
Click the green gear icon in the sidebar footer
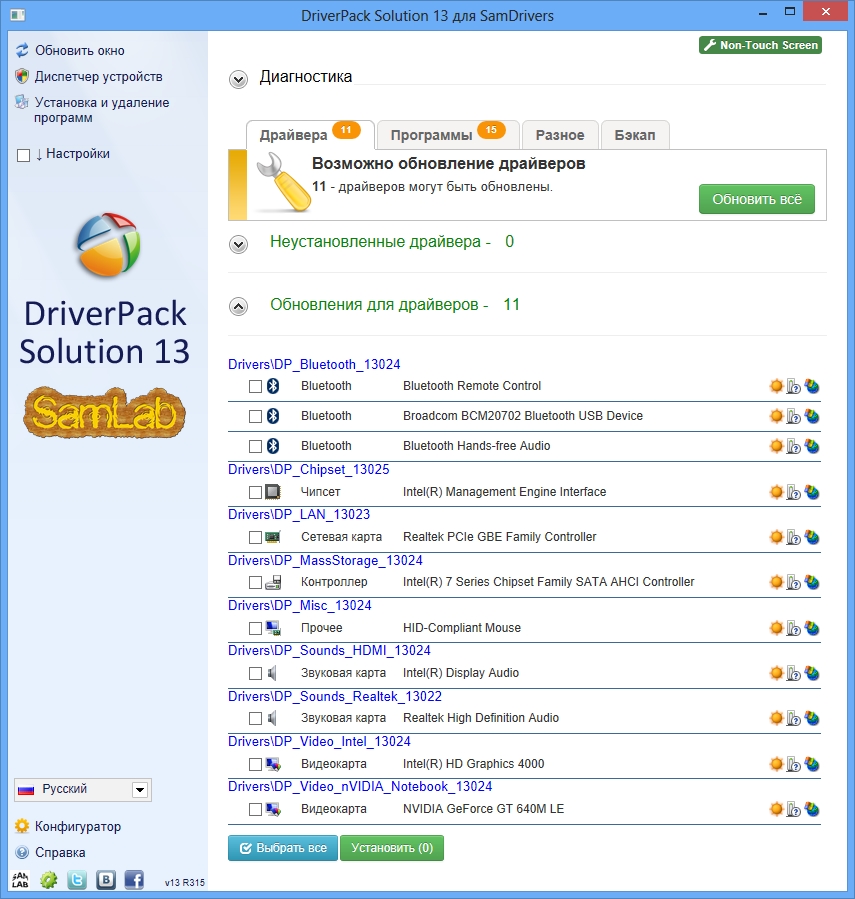pos(49,881)
